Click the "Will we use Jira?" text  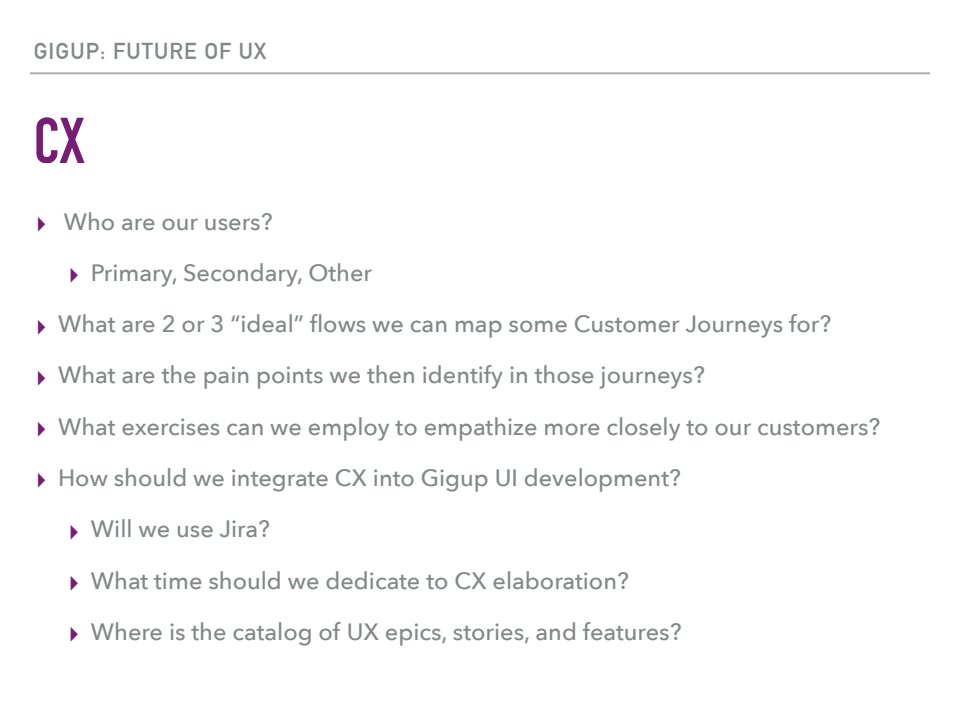coord(180,529)
